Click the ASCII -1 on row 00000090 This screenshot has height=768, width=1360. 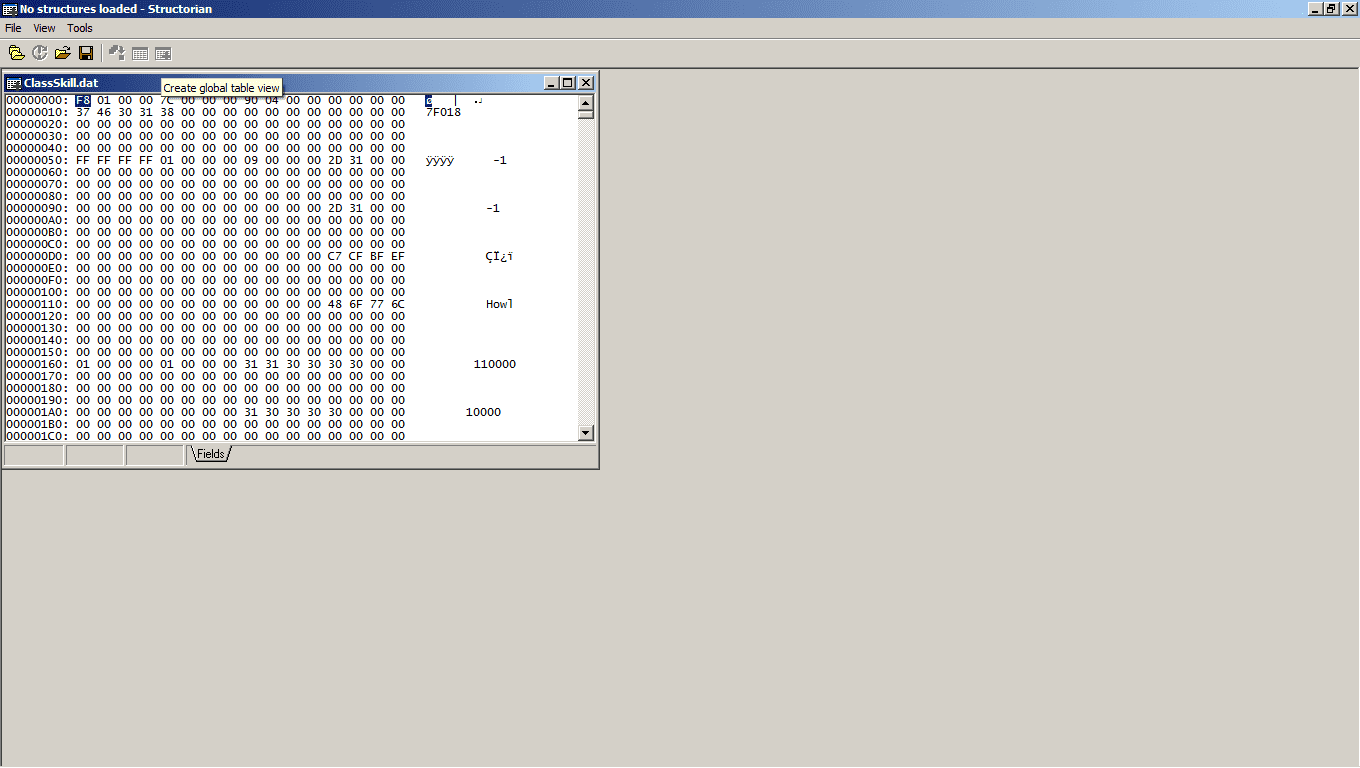point(492,208)
